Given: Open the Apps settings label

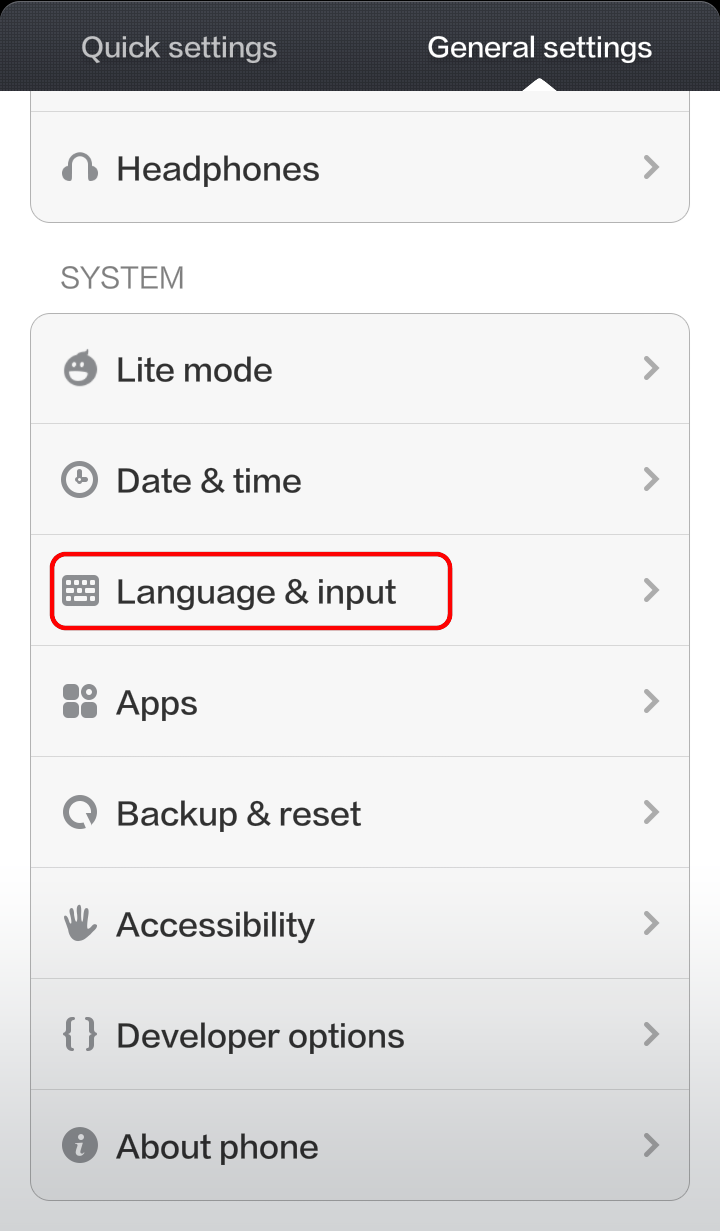Looking at the screenshot, I should coord(157,703).
